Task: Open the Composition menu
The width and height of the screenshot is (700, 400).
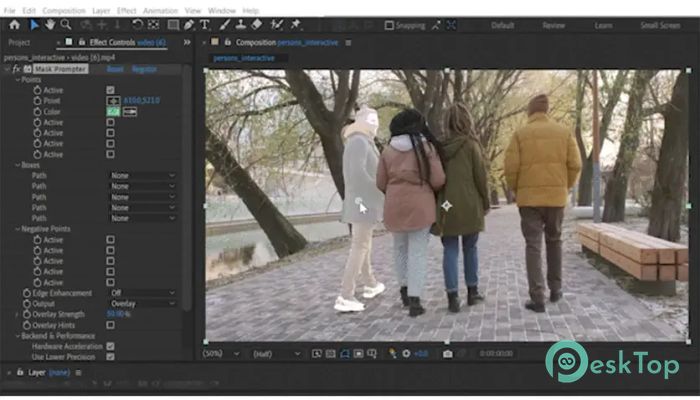Action: pos(64,10)
